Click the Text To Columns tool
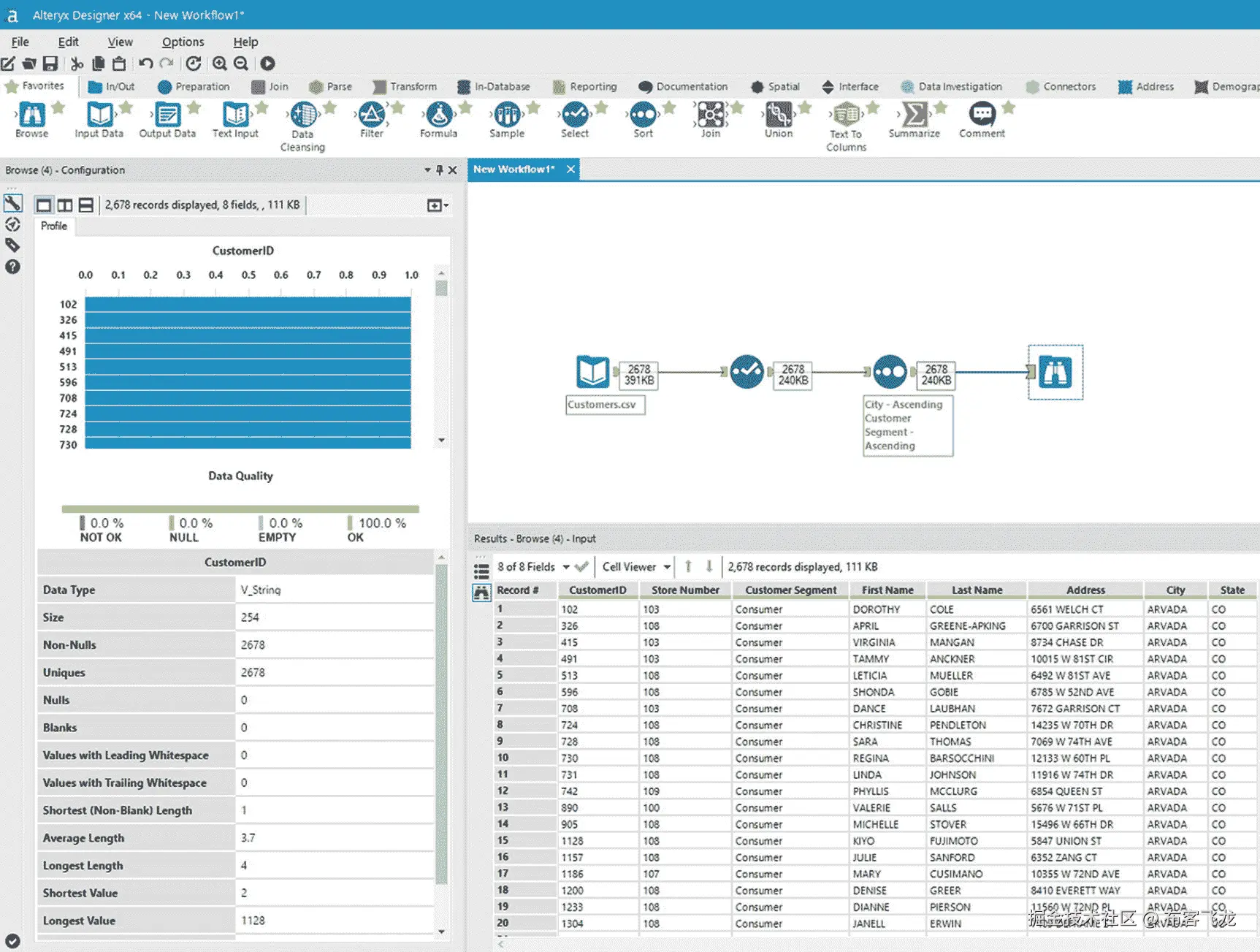This screenshot has width=1260, height=952. (846, 115)
